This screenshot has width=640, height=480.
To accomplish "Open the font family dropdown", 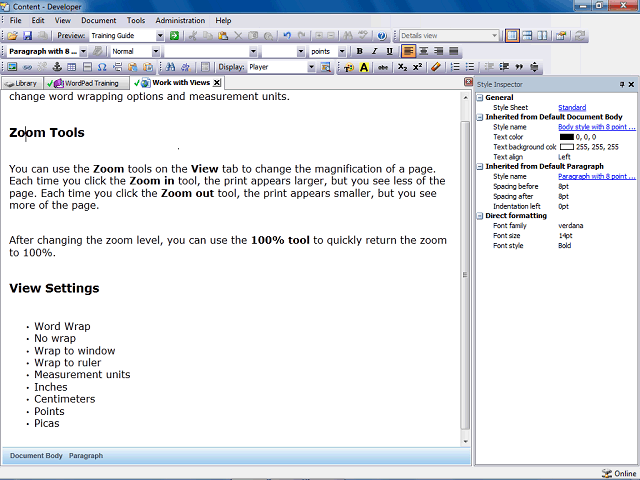I will coord(253,51).
